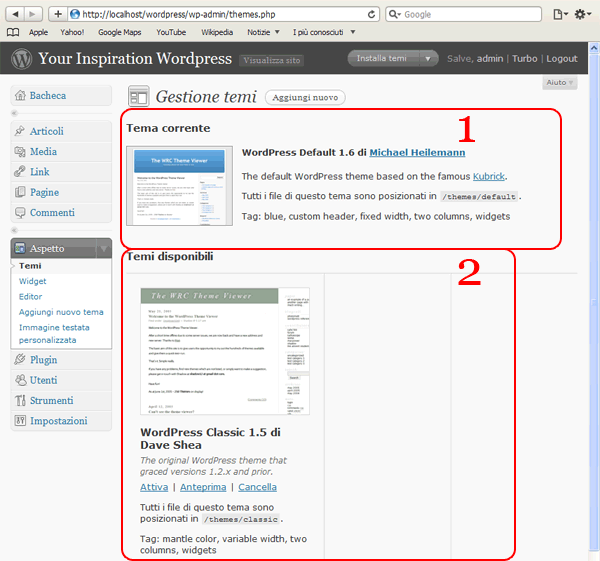The image size is (600, 561).
Task: Delete Classic theme with Cancella
Action: [258, 487]
